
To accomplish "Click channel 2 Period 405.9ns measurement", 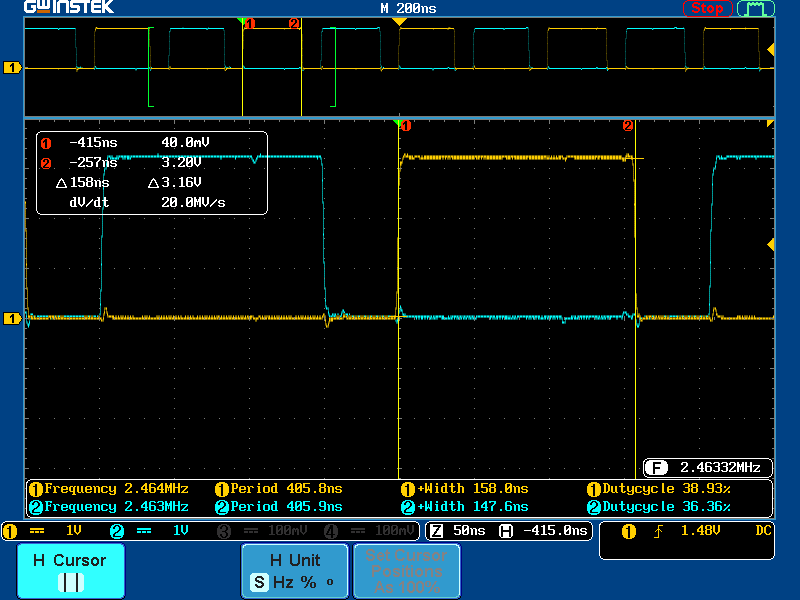I will point(279,507).
